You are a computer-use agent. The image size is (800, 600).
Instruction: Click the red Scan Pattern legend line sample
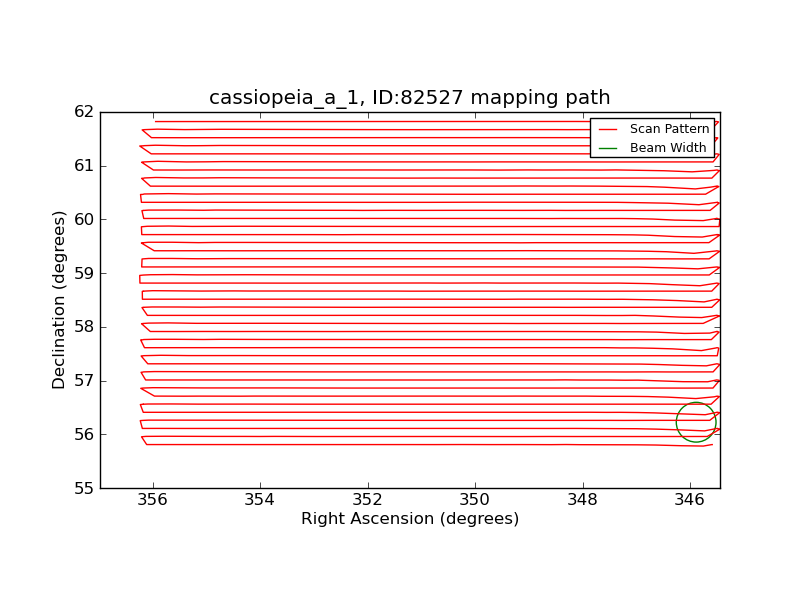click(x=608, y=130)
